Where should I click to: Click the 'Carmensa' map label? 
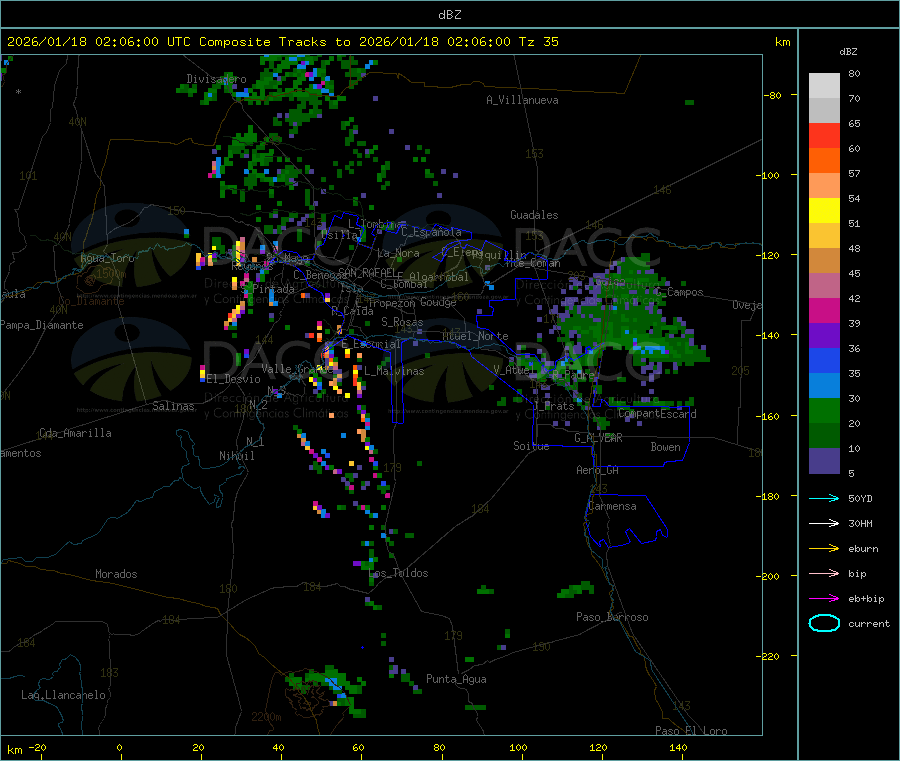[x=612, y=506]
